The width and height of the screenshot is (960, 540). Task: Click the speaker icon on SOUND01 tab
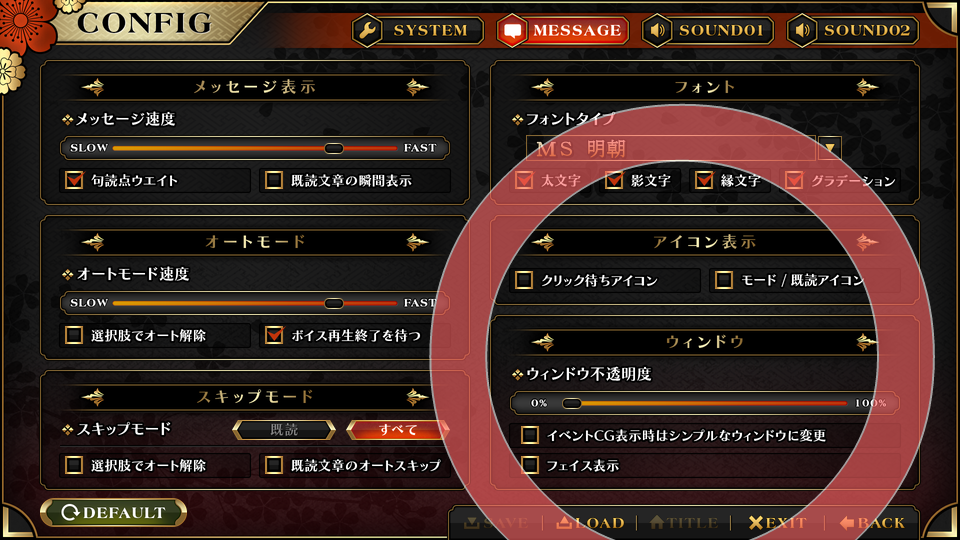658,30
